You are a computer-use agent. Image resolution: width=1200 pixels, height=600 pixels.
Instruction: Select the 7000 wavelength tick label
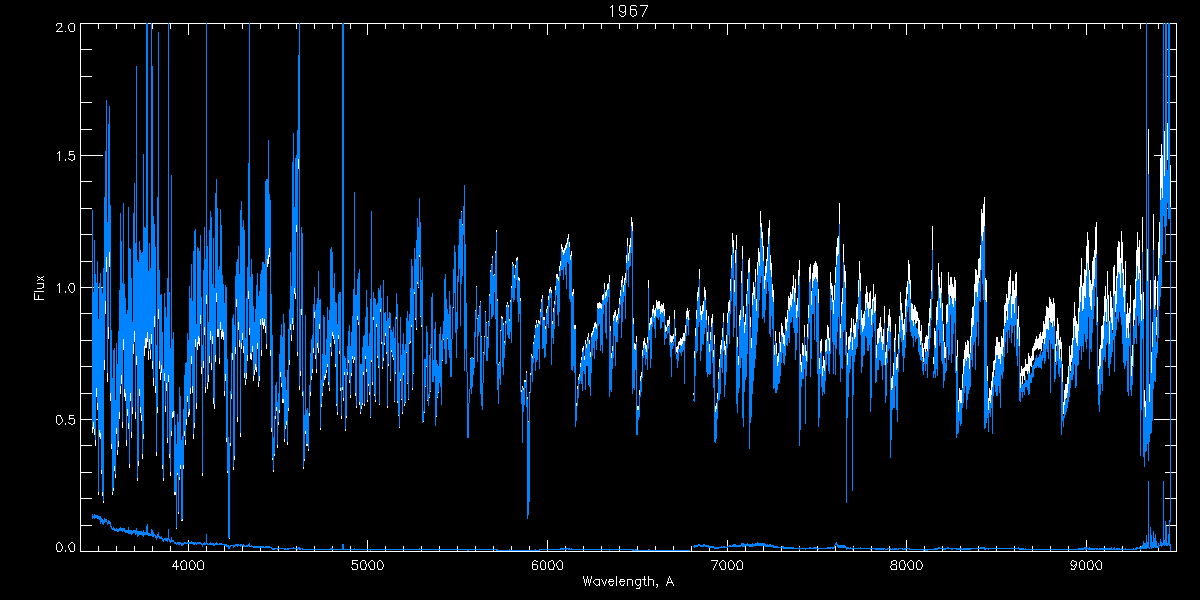(x=727, y=565)
